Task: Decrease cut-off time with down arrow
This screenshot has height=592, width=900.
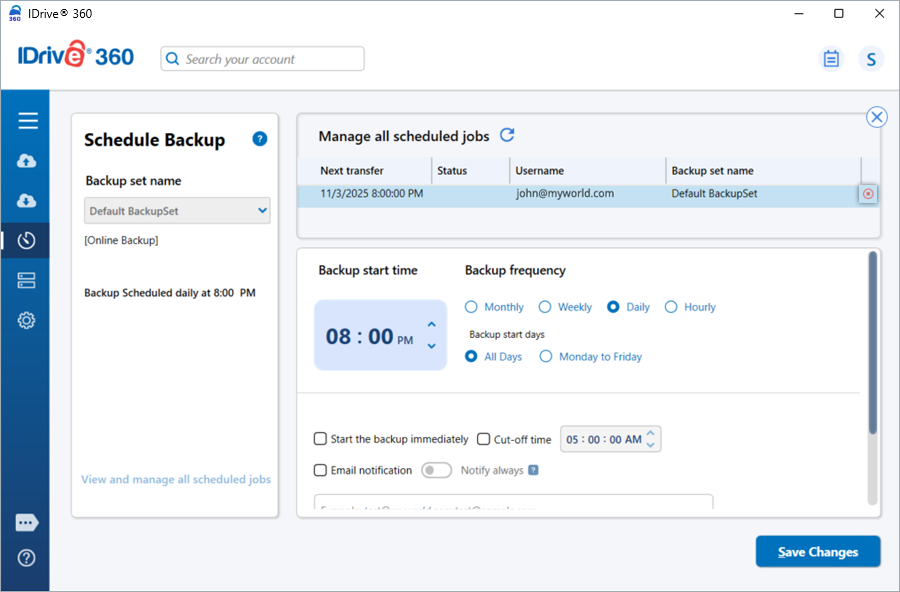Action: click(651, 445)
